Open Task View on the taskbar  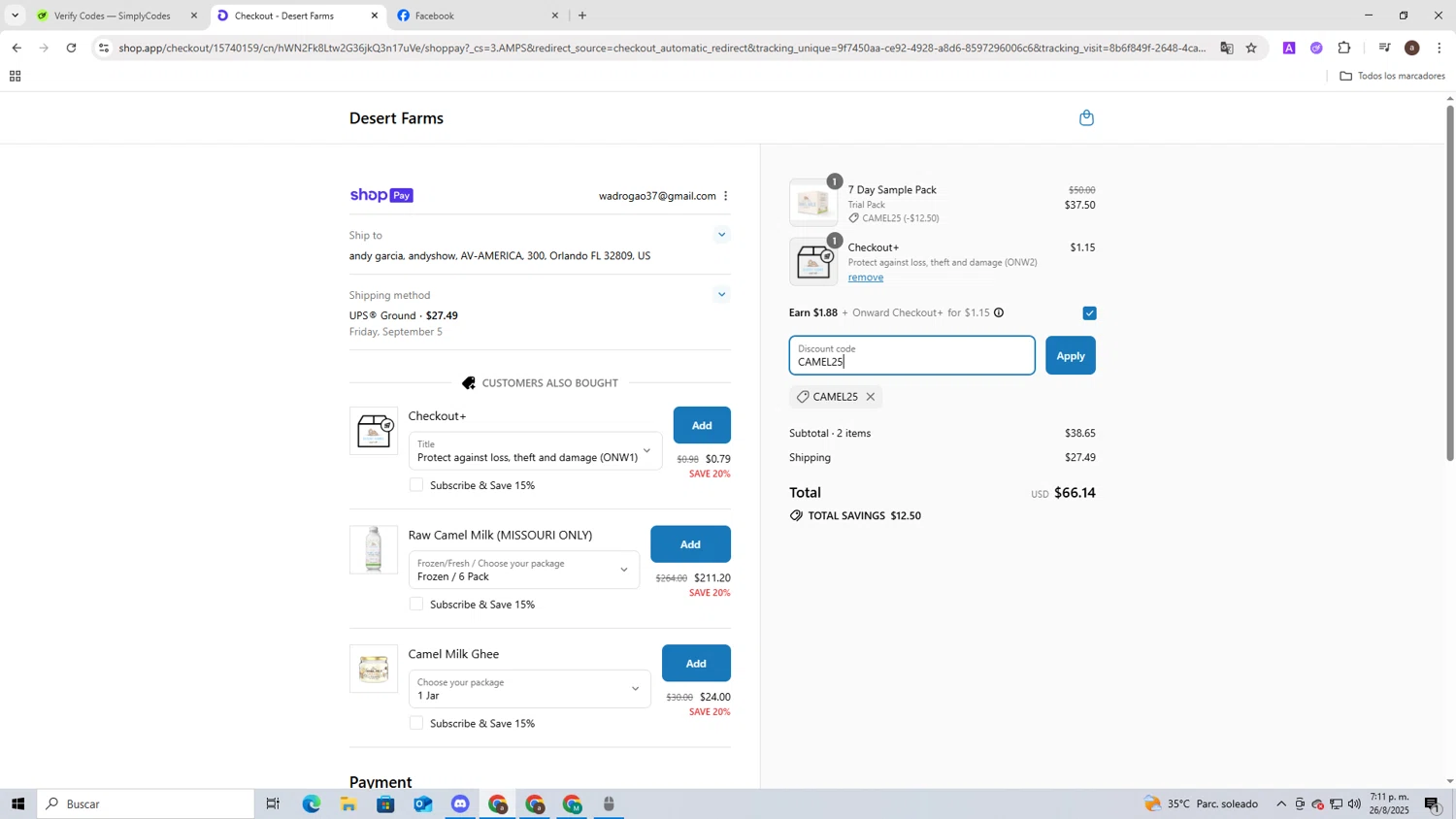(x=273, y=803)
